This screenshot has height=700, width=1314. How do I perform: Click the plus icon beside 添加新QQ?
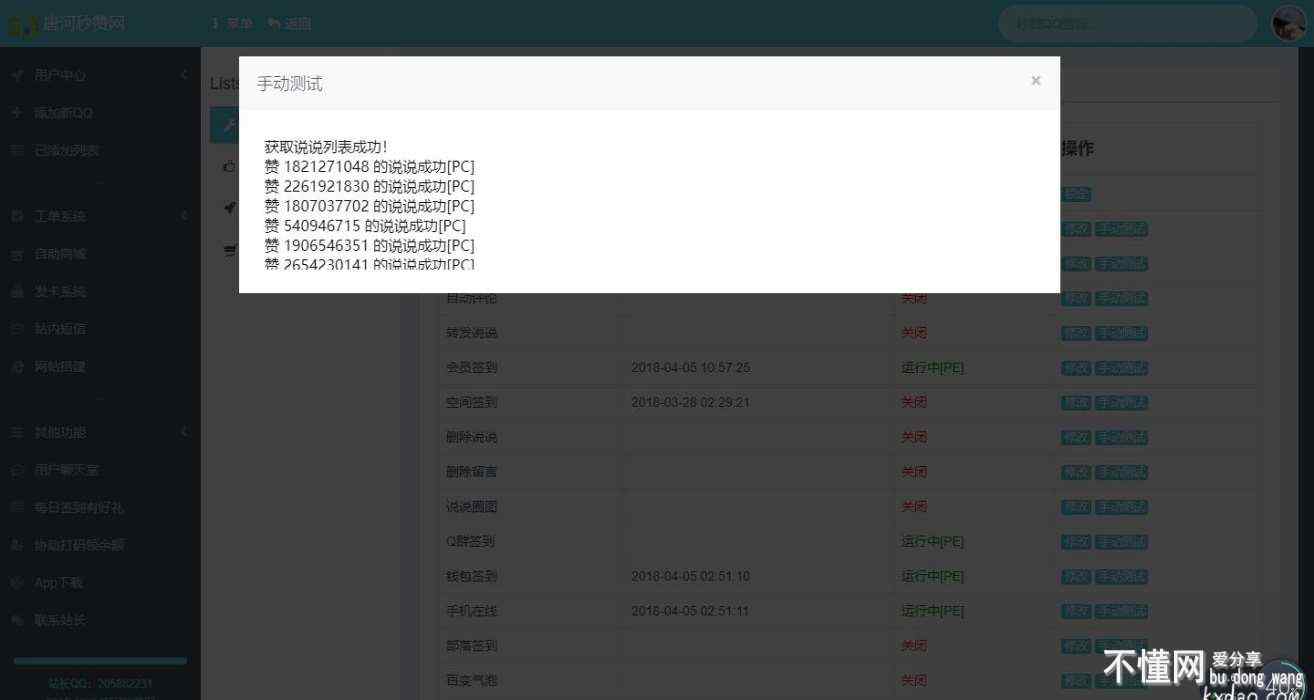(17, 113)
